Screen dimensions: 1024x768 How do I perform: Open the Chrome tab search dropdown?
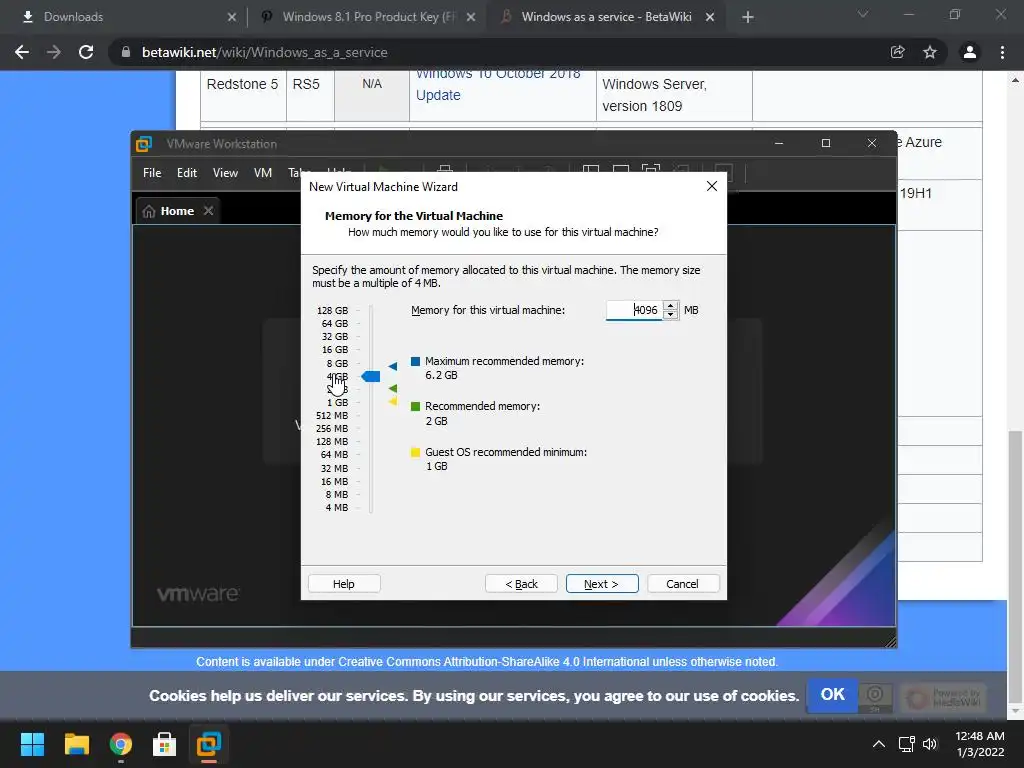(863, 14)
